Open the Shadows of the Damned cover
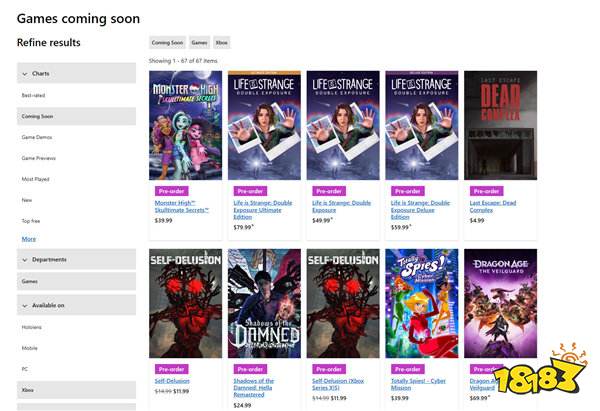 tap(264, 303)
